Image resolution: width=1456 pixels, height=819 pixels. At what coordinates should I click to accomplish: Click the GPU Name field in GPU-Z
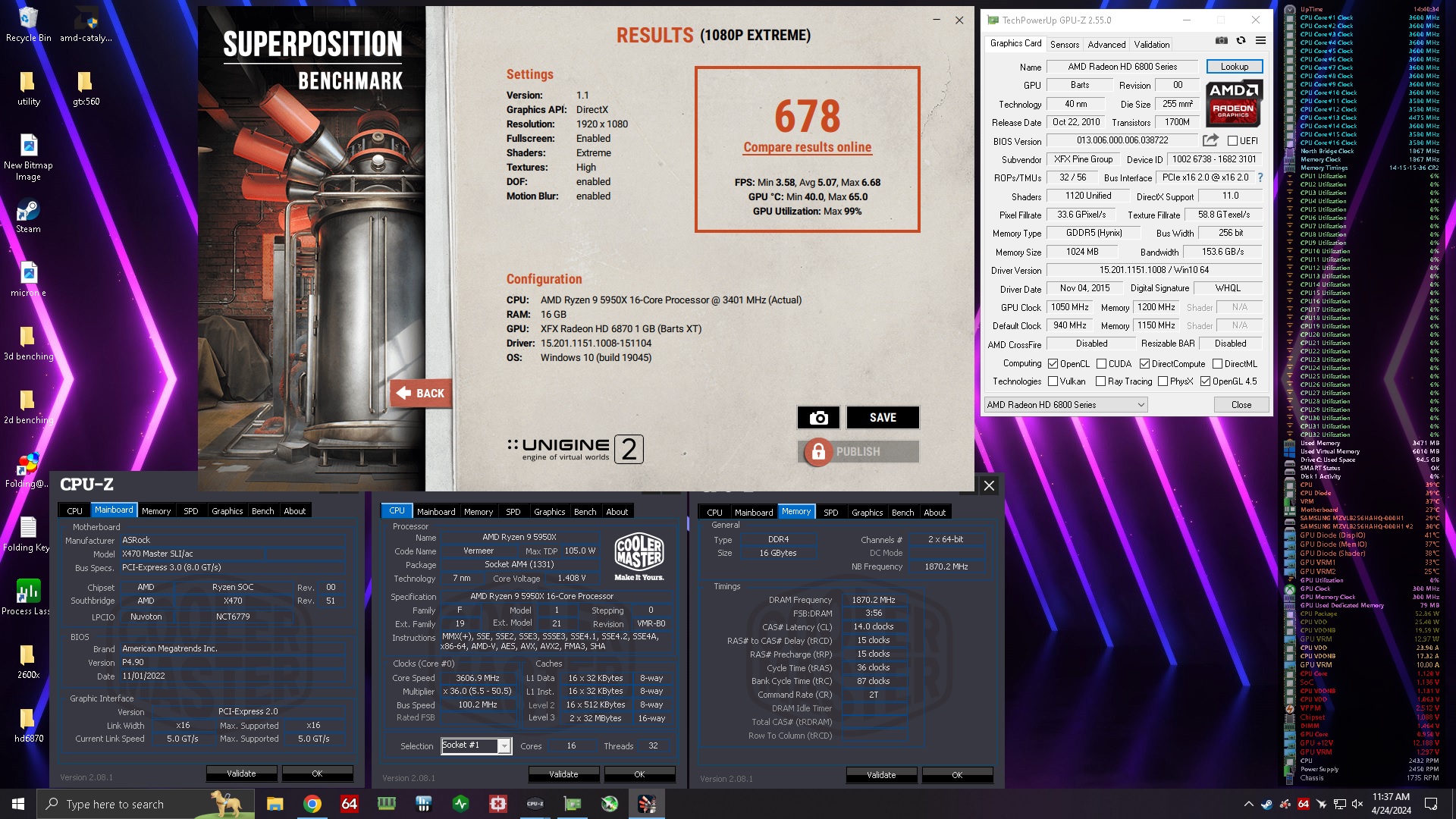[x=1122, y=67]
